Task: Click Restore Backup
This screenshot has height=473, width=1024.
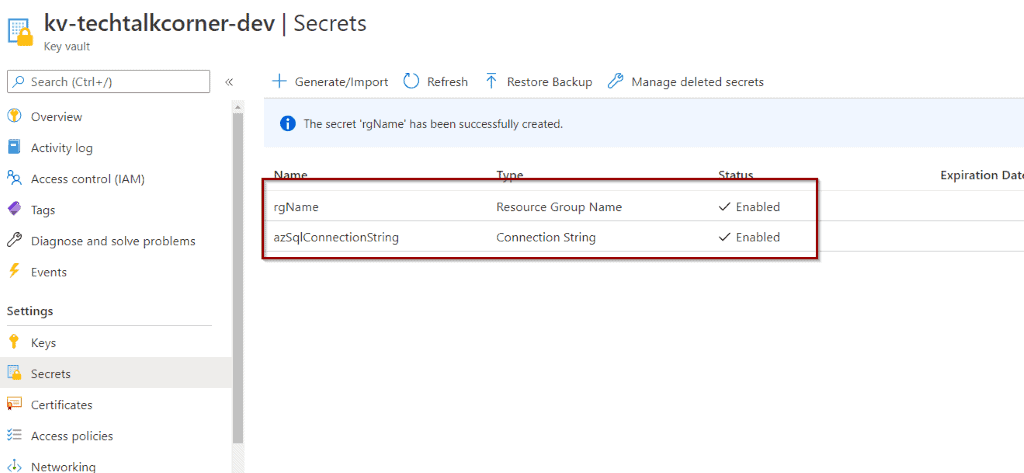Action: point(539,82)
